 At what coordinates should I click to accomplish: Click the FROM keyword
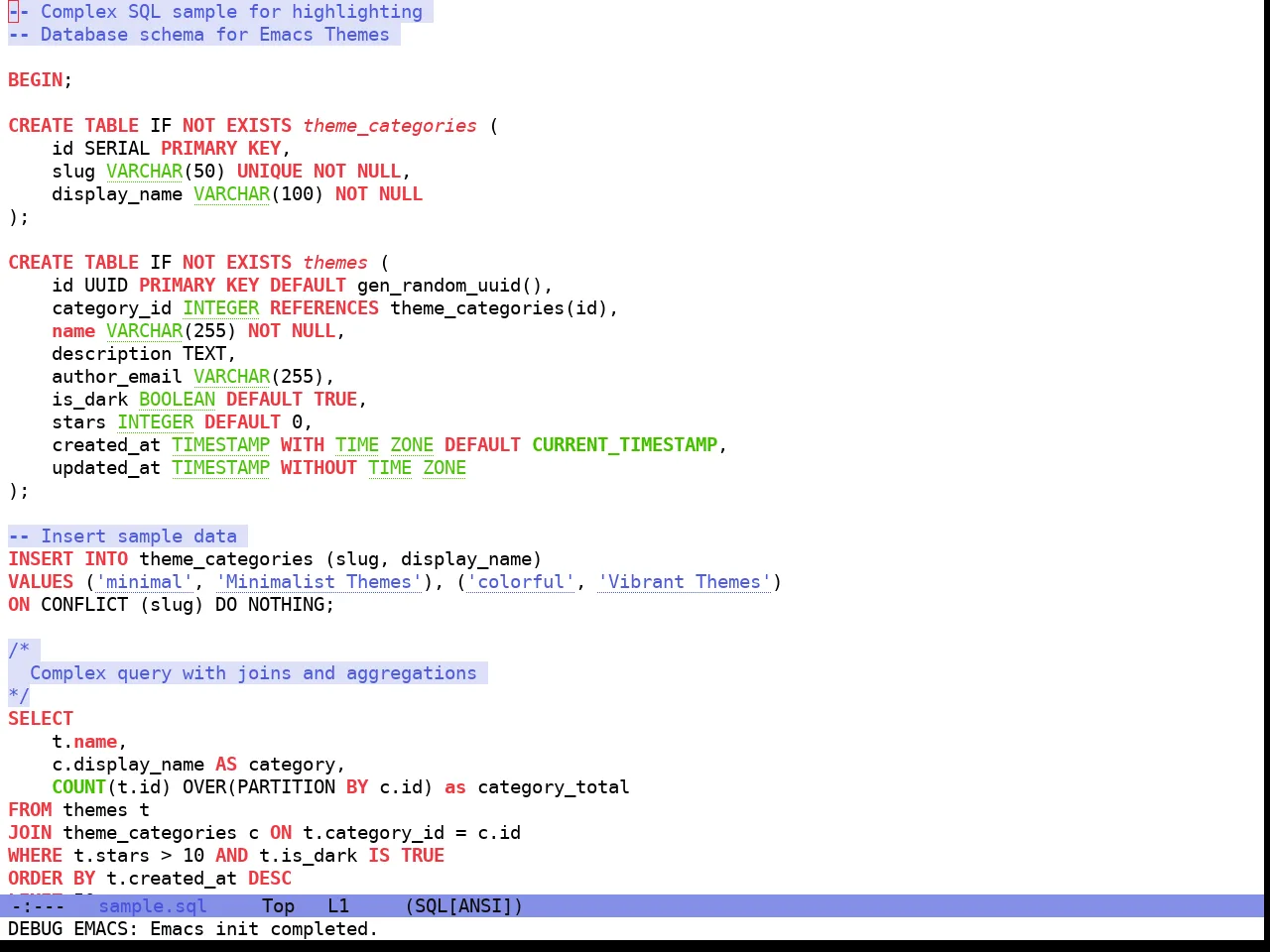[x=30, y=810]
